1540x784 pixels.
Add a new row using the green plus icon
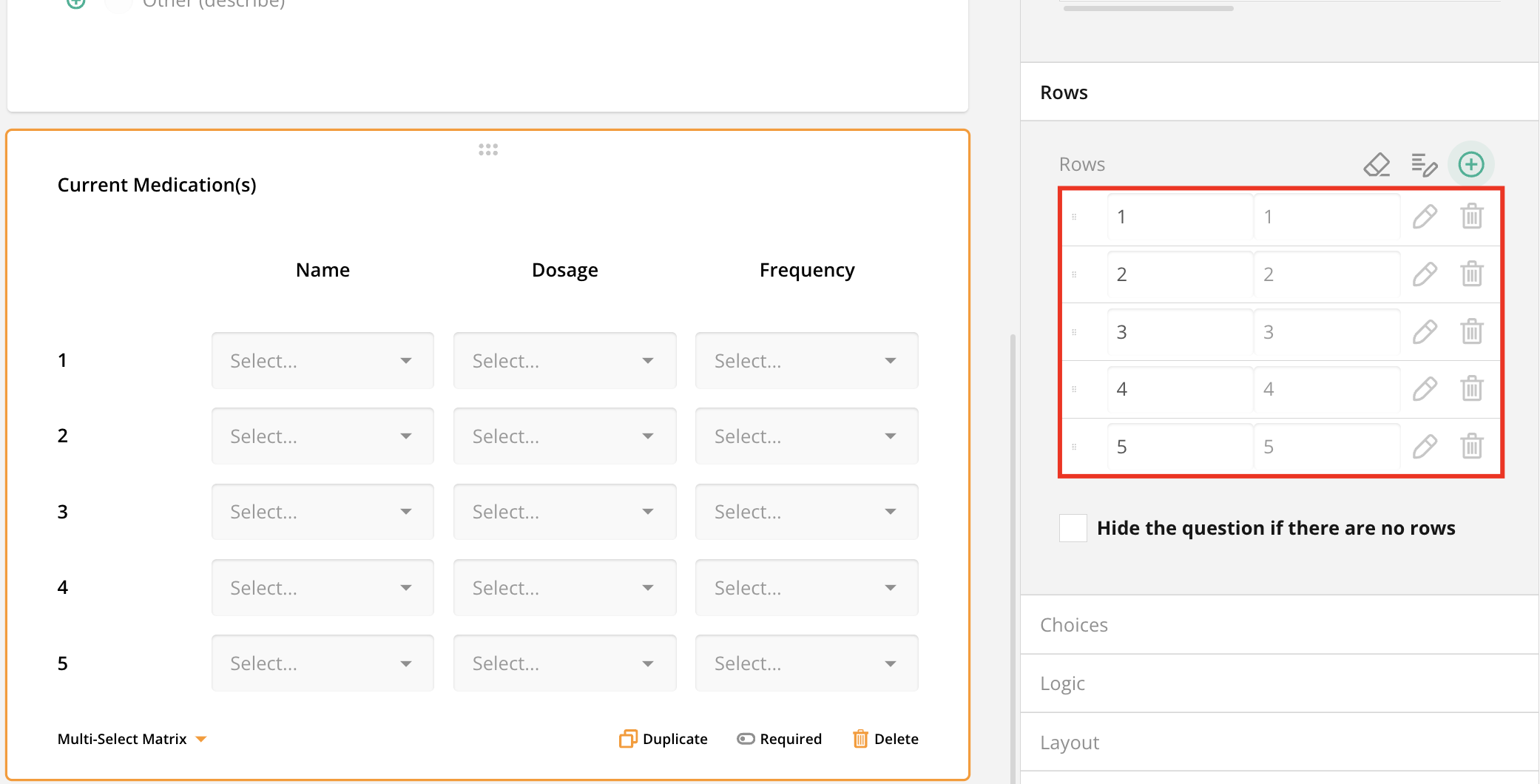tap(1471, 164)
